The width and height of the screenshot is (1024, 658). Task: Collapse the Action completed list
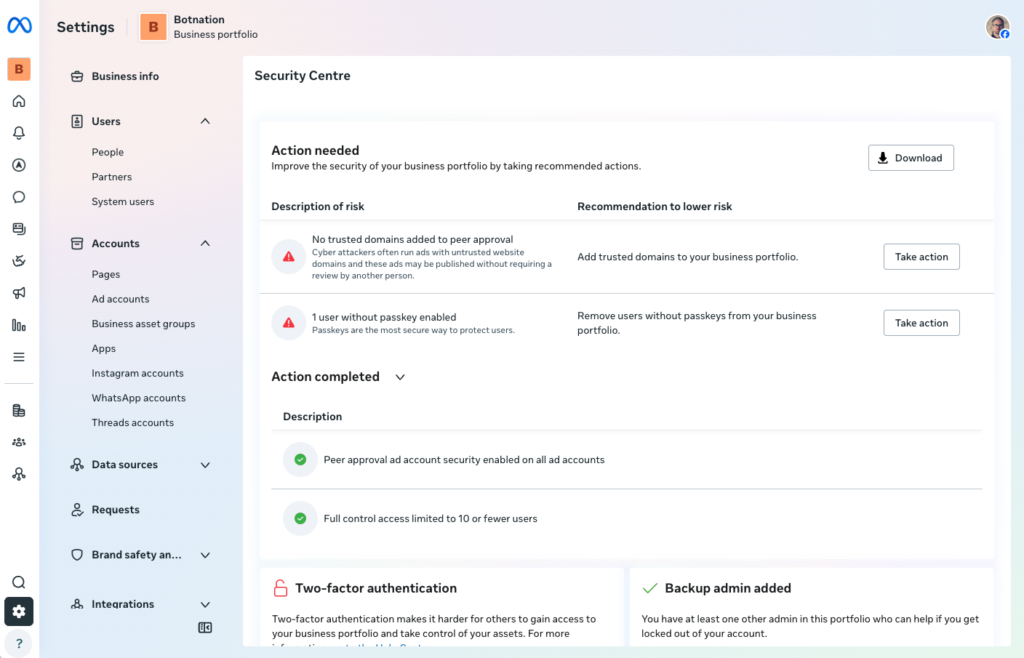(x=400, y=377)
